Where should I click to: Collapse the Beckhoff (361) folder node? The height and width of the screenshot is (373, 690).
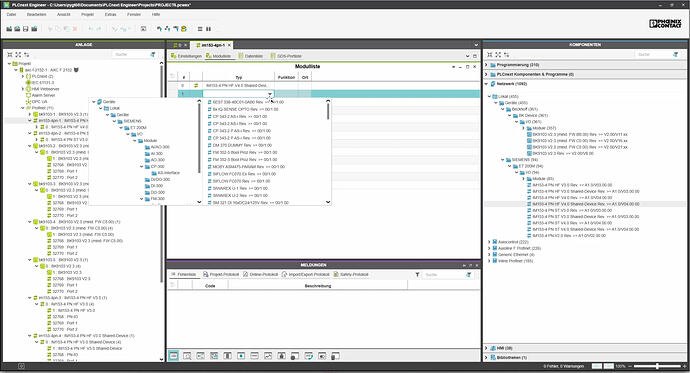click(x=503, y=109)
